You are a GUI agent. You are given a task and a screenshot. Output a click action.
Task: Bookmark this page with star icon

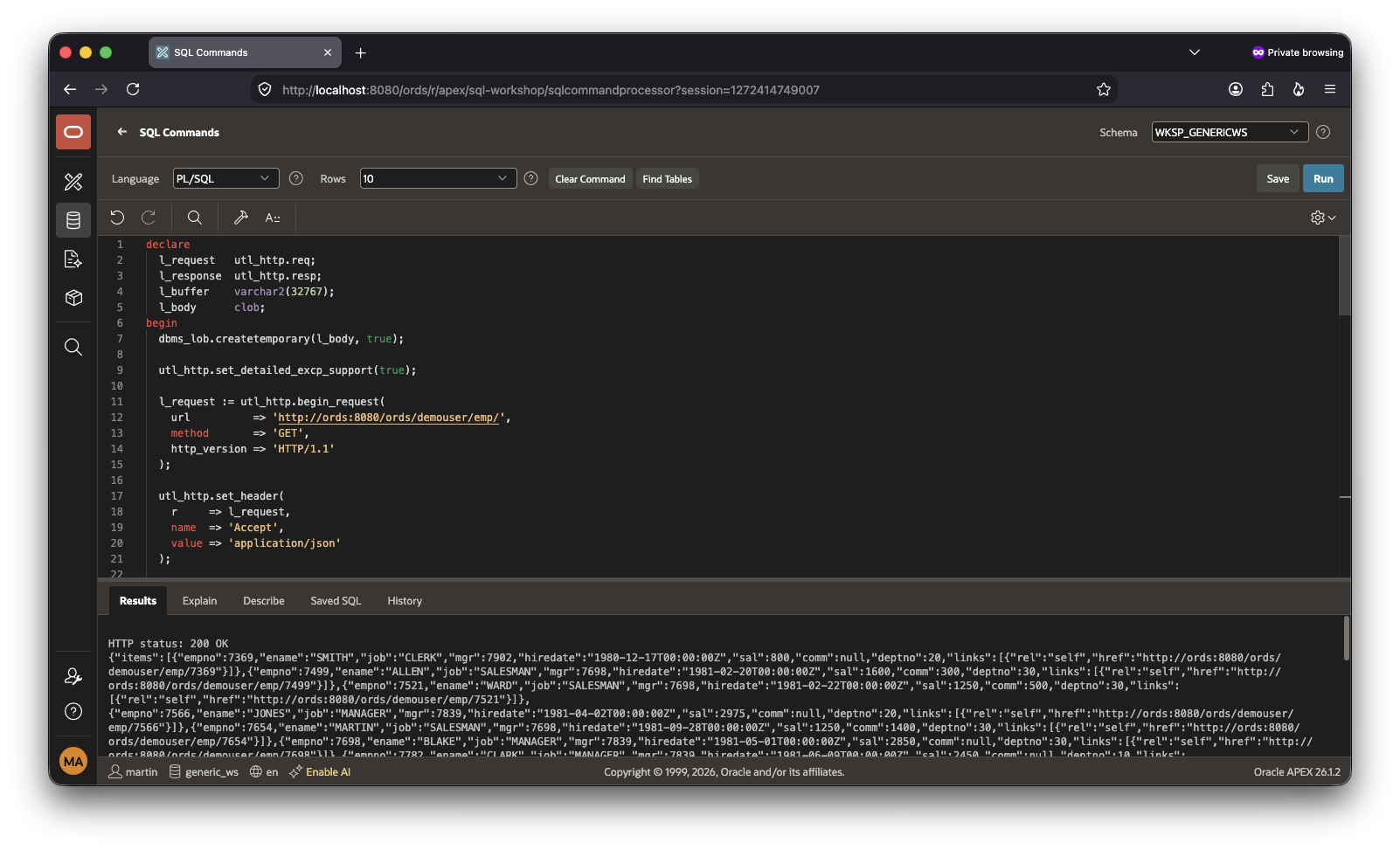(x=1104, y=89)
